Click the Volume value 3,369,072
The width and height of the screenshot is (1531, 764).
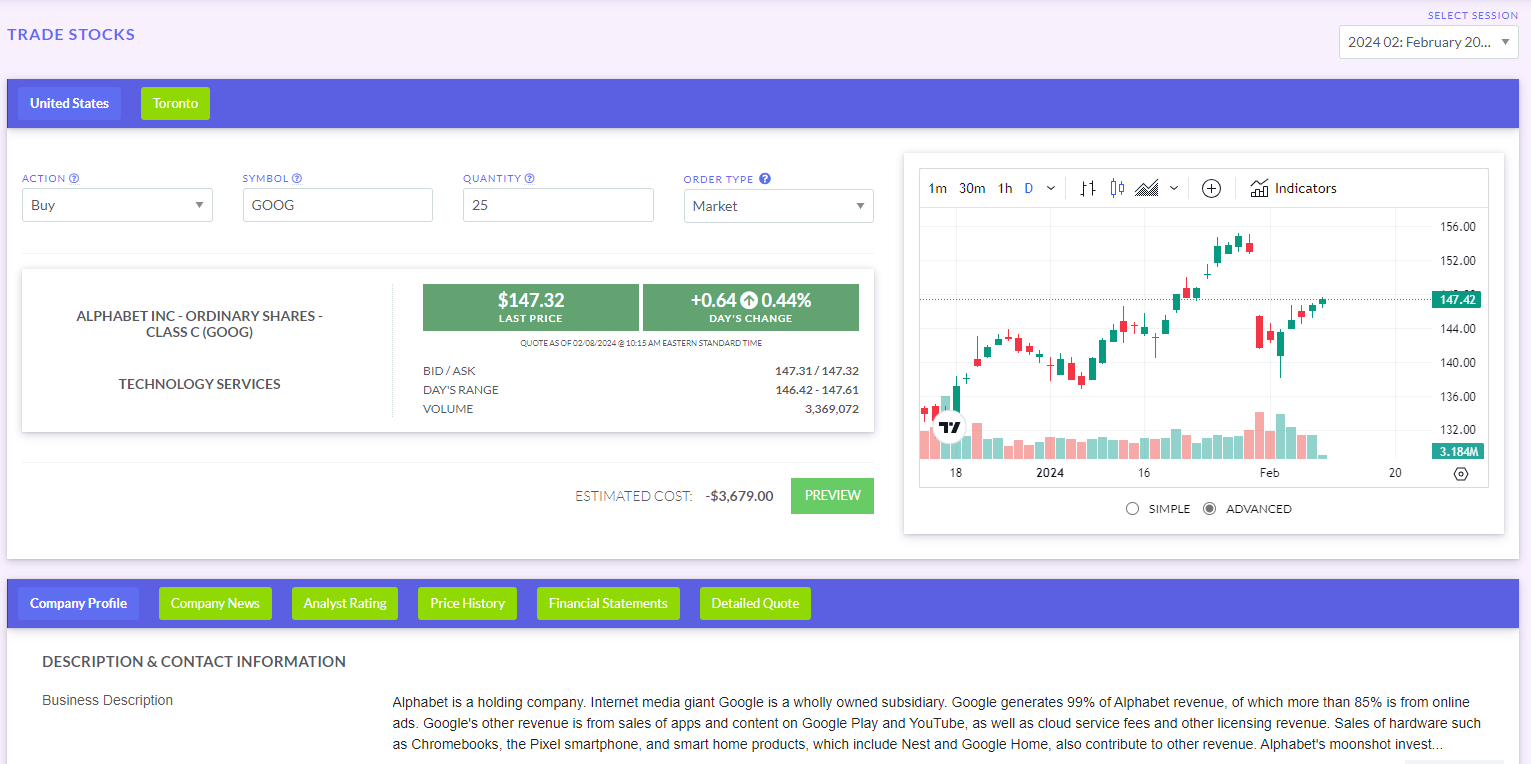(832, 409)
